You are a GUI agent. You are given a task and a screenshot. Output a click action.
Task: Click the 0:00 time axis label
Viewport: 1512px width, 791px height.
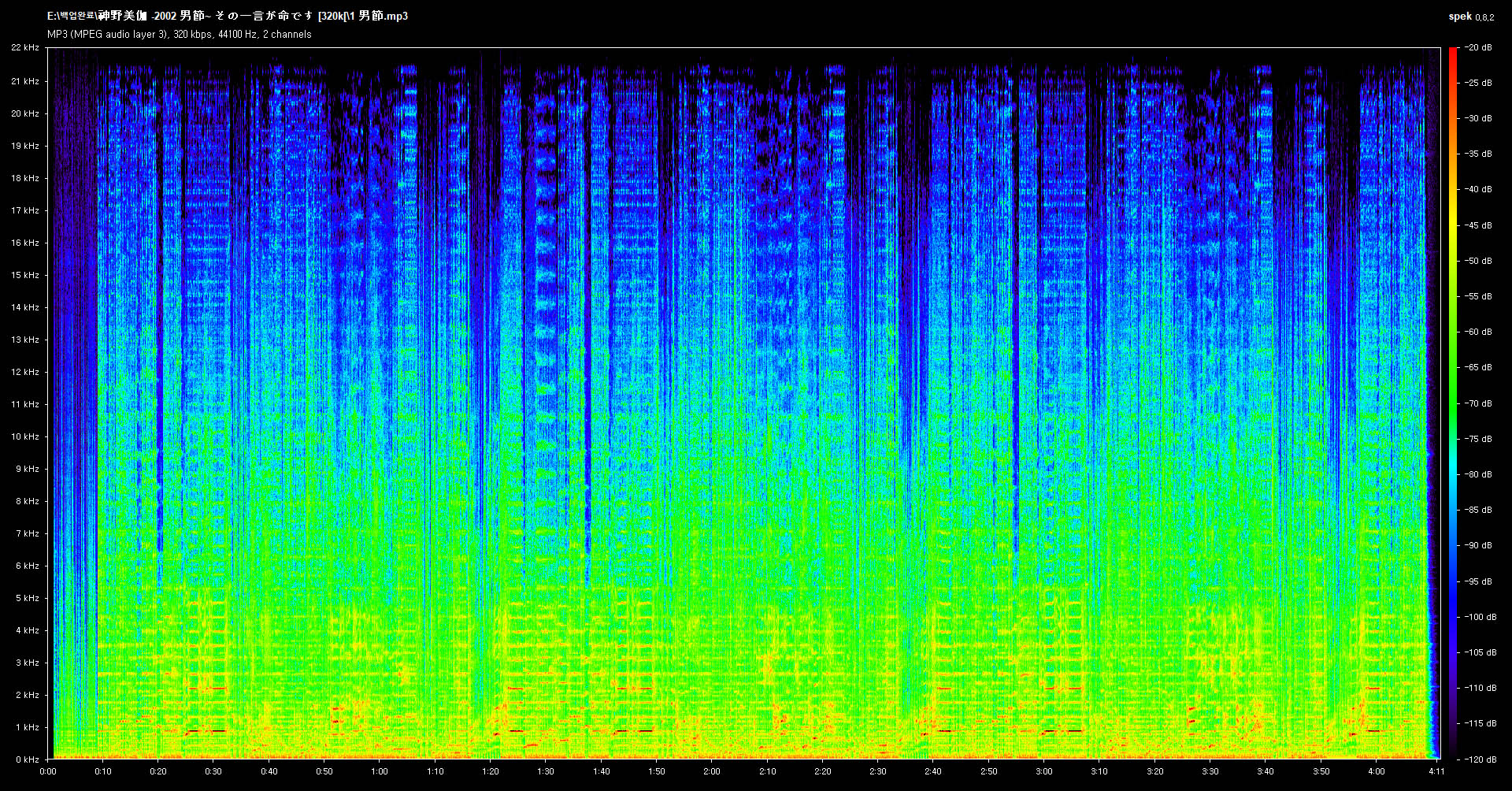coord(48,771)
